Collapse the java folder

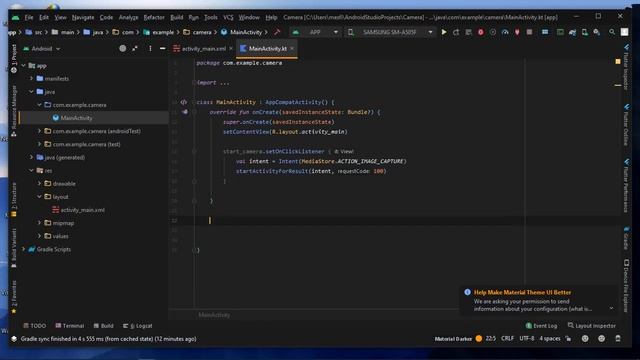point(31,91)
